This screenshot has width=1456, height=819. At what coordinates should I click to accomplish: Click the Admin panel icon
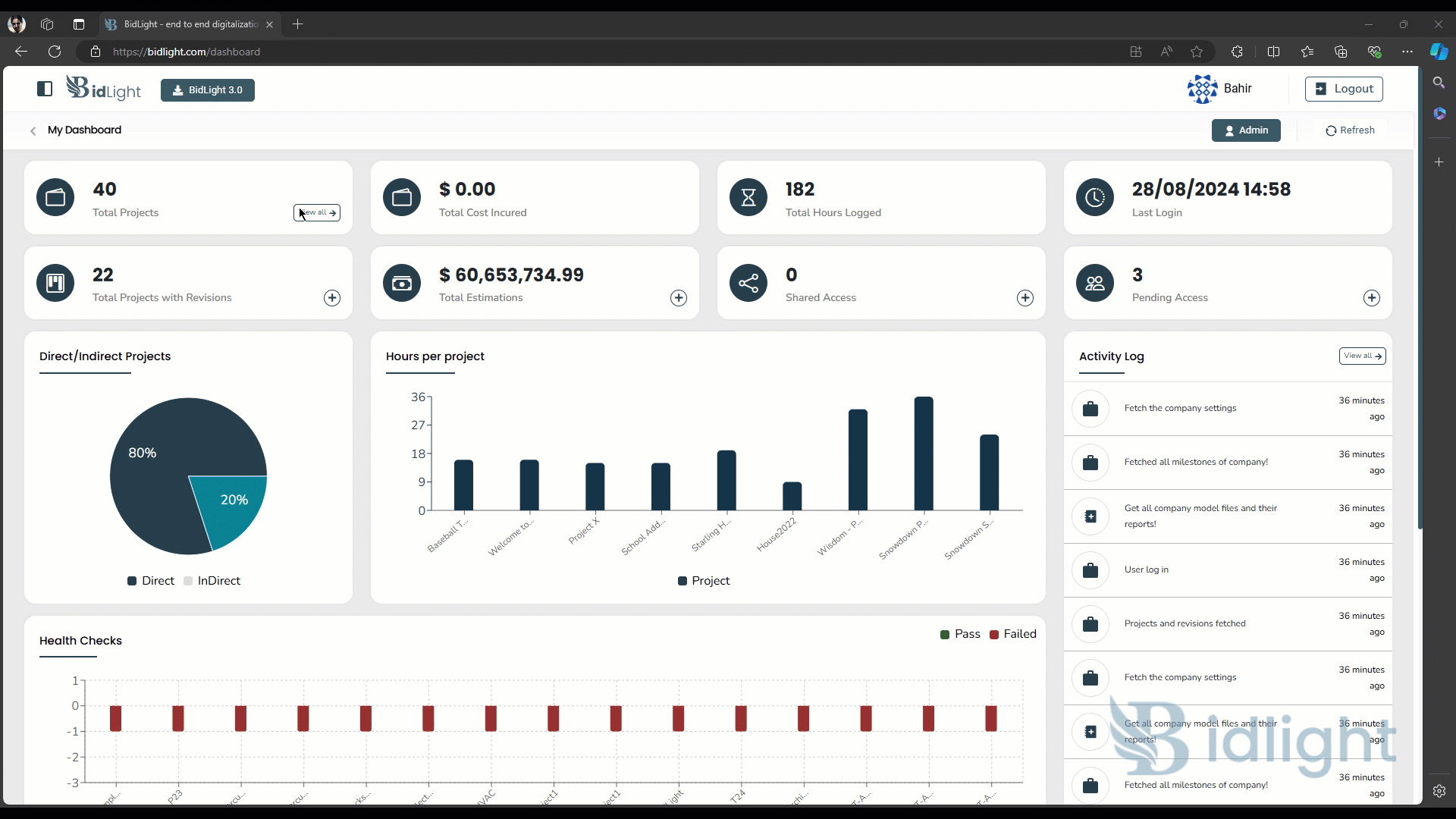tap(1229, 130)
